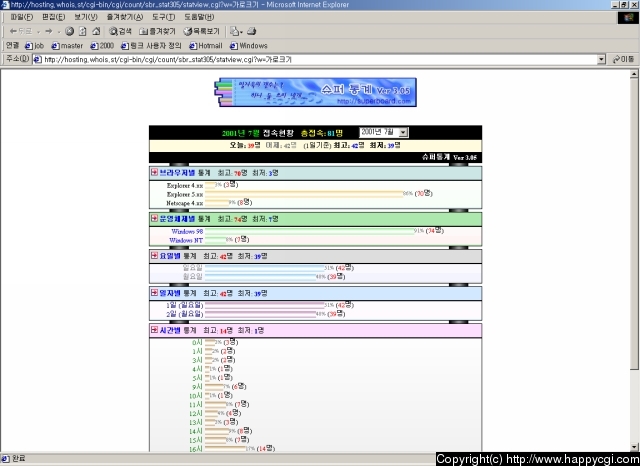Image resolution: width=640 pixels, height=466 pixels.
Task: Click the Windows NT row label
Action: coord(186,240)
